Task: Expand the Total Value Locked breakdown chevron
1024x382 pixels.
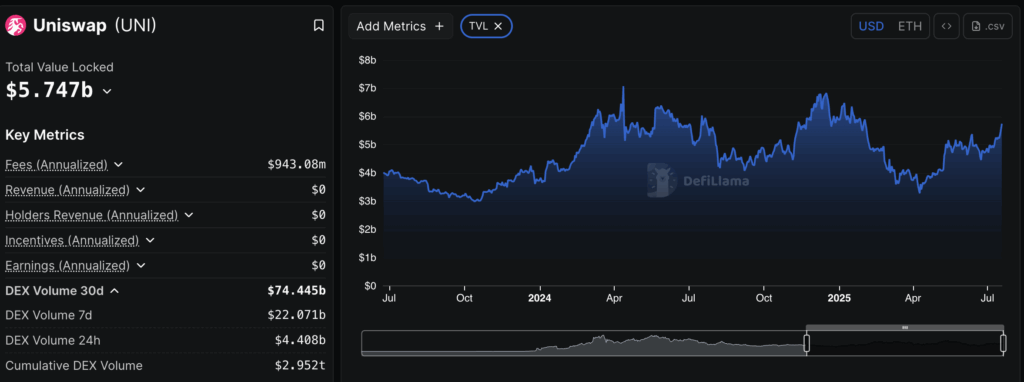Action: coord(107,91)
